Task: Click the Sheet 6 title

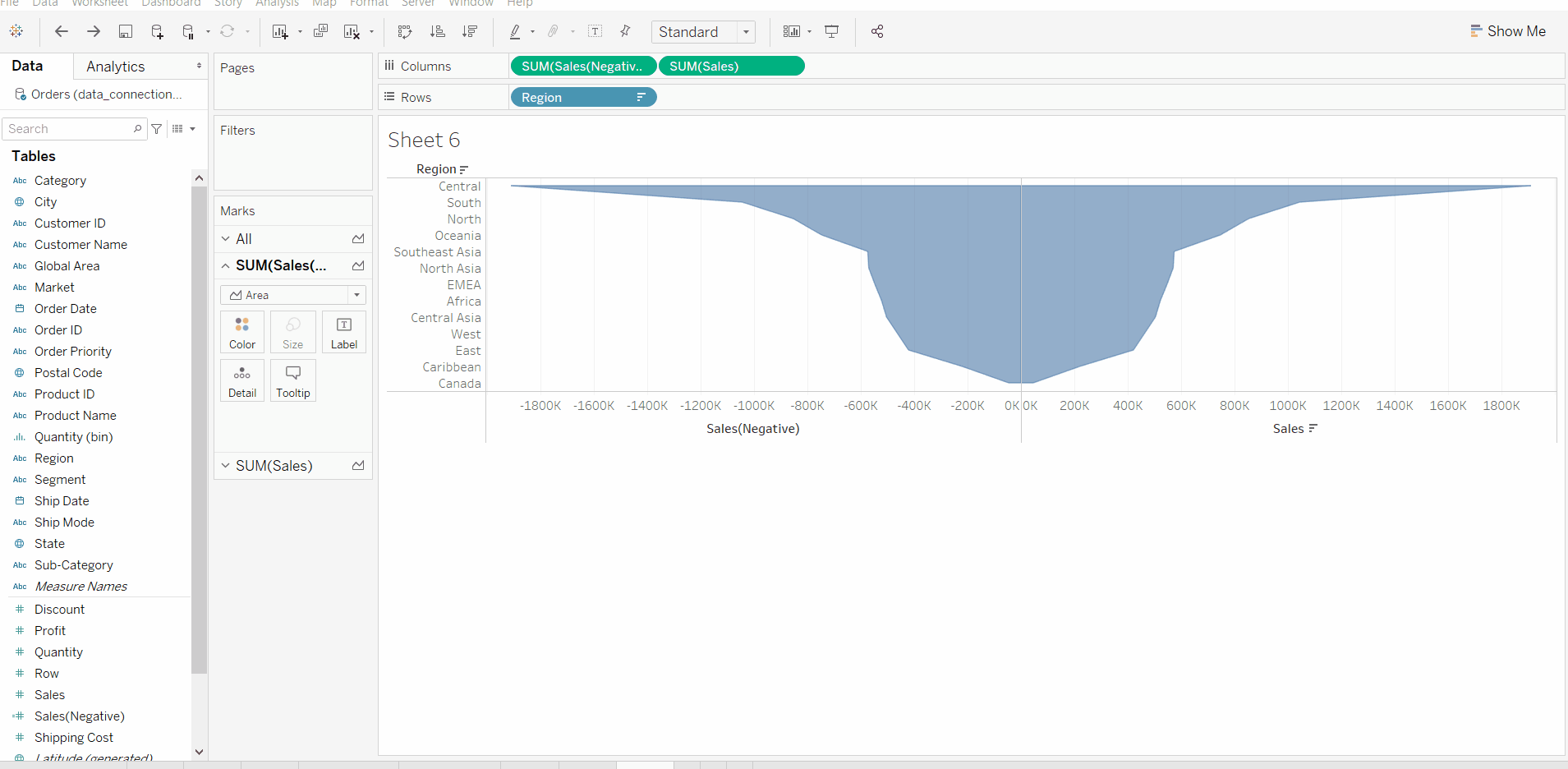Action: coord(424,140)
